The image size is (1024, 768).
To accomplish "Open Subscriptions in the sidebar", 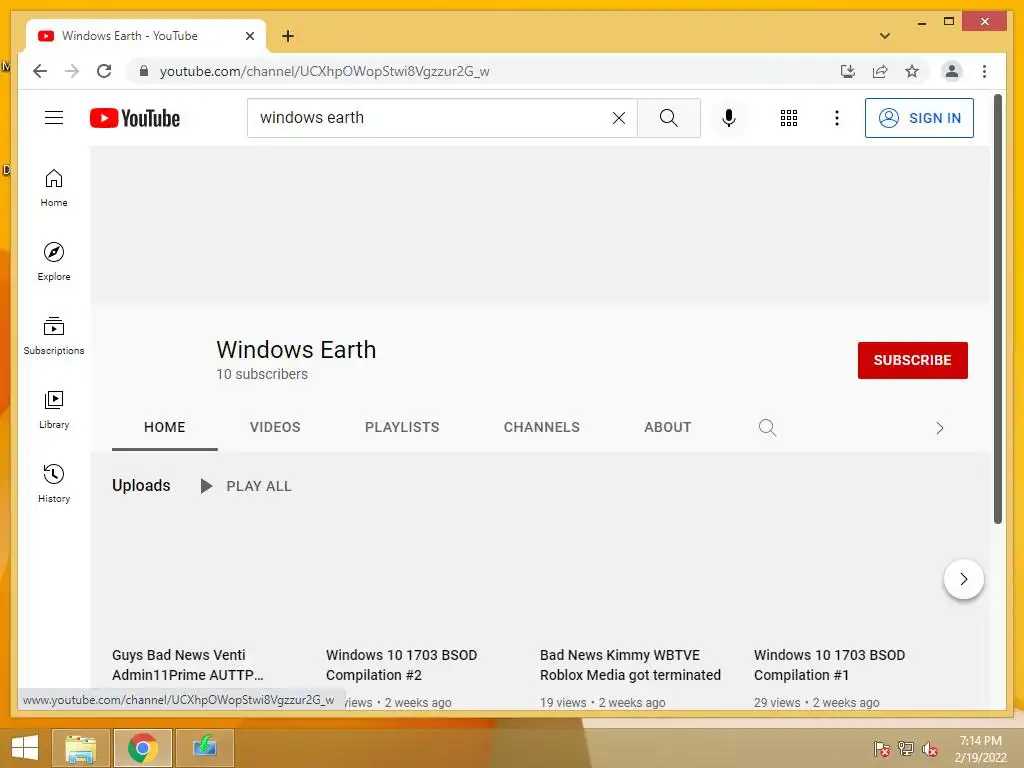I will (x=54, y=336).
